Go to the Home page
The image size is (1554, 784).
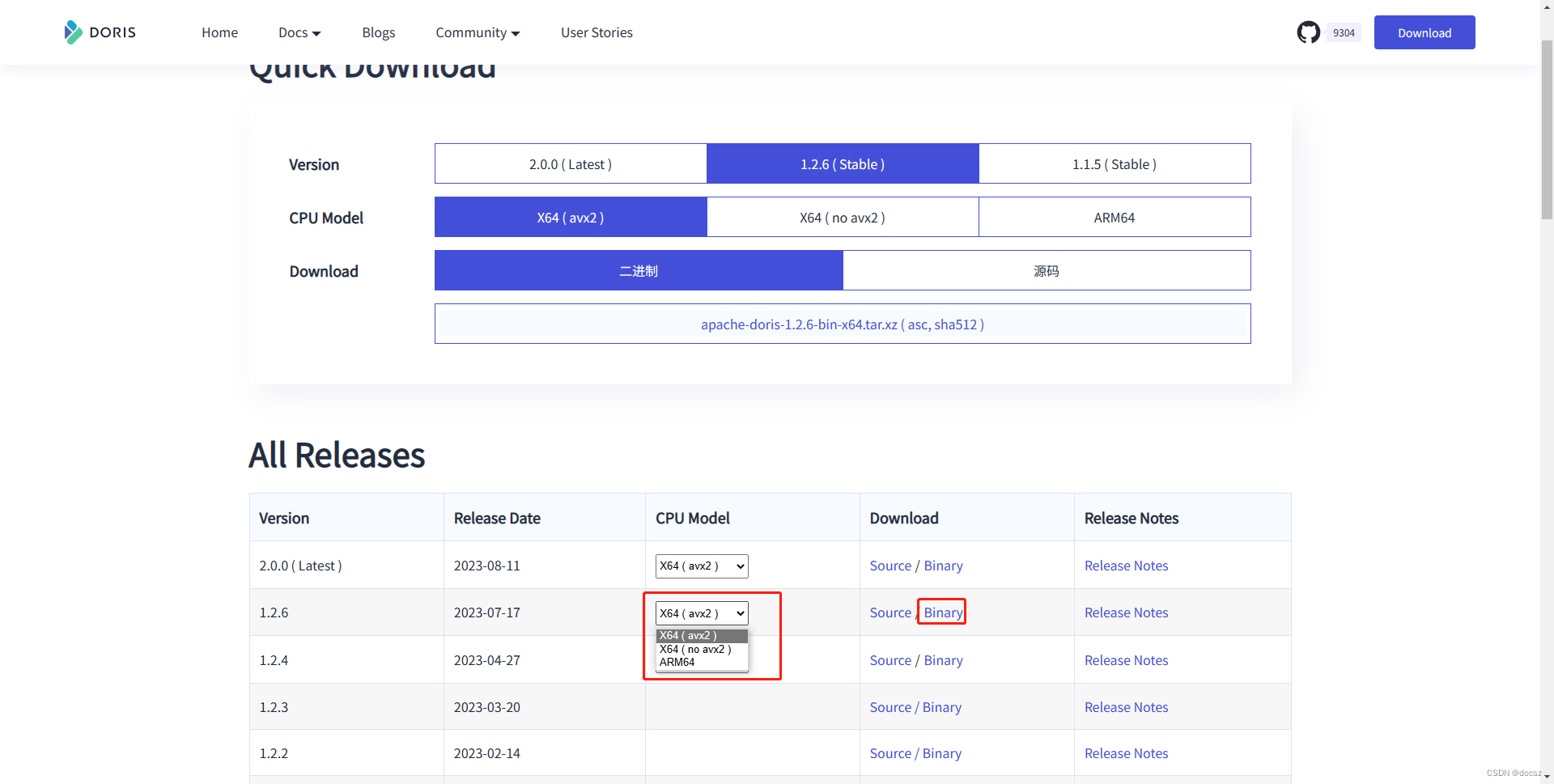pos(219,32)
